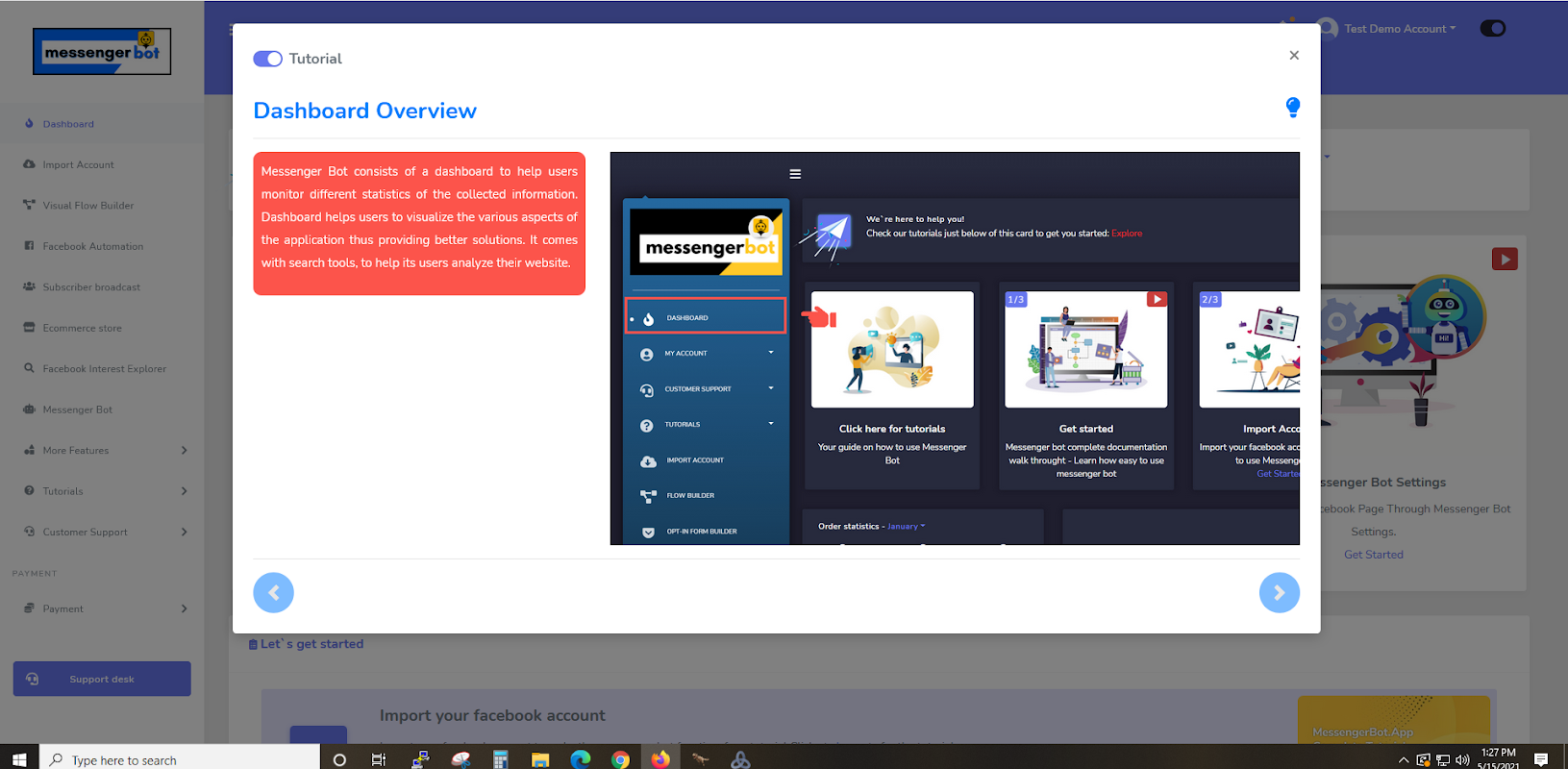Click the Dashboard Overview title
Viewport: 1568px width, 769px height.
tap(364, 111)
